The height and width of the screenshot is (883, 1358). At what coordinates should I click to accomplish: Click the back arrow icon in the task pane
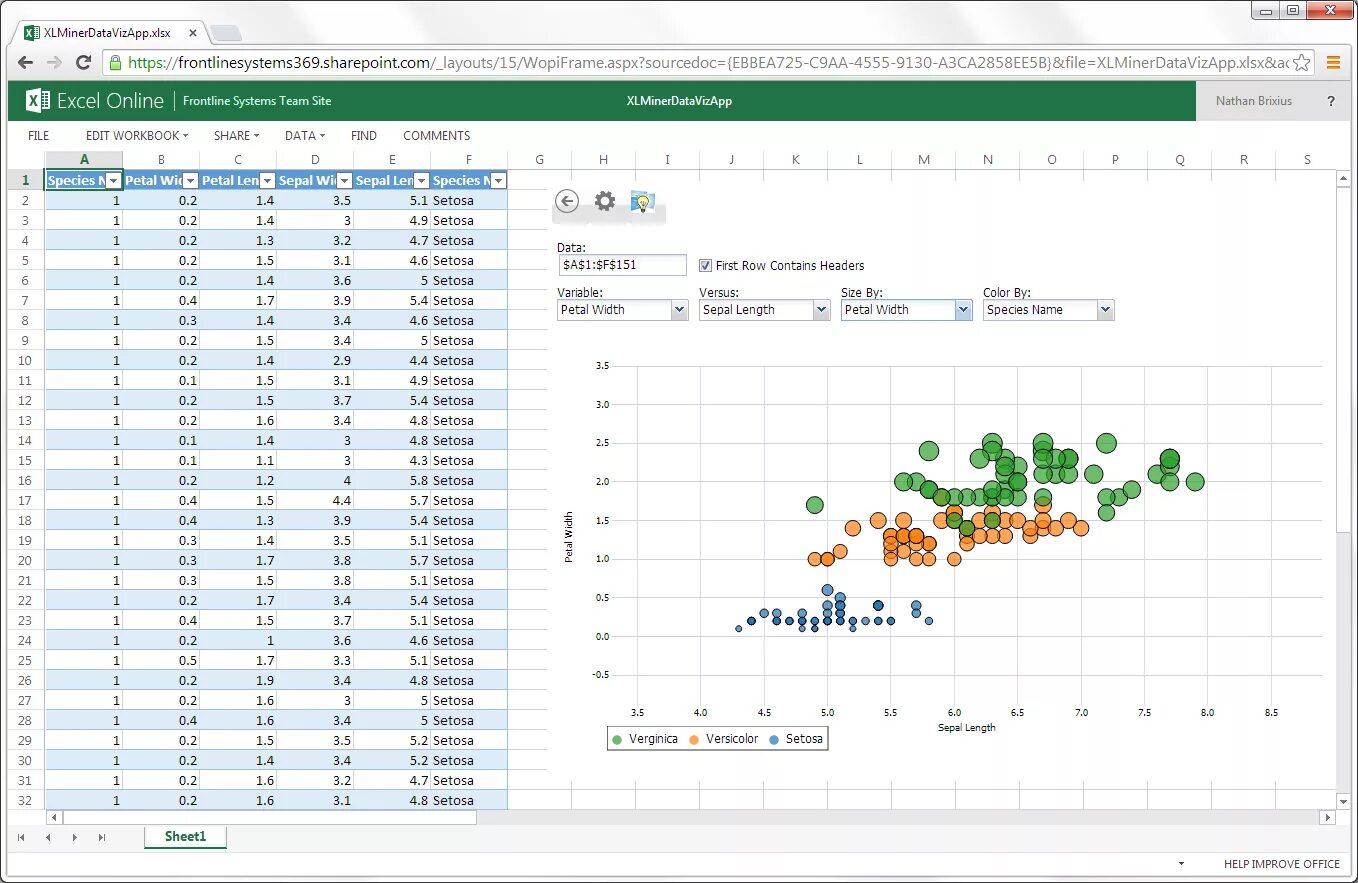567,201
